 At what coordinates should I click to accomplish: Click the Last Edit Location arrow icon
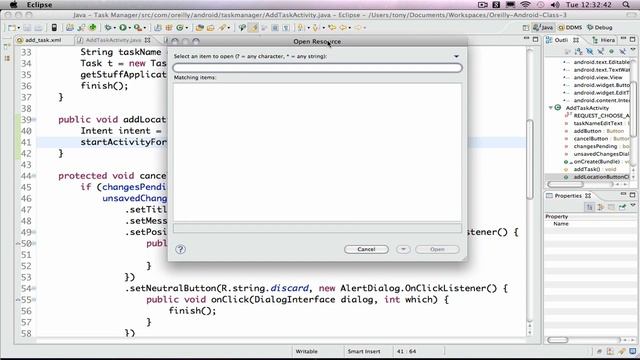click(x=331, y=28)
